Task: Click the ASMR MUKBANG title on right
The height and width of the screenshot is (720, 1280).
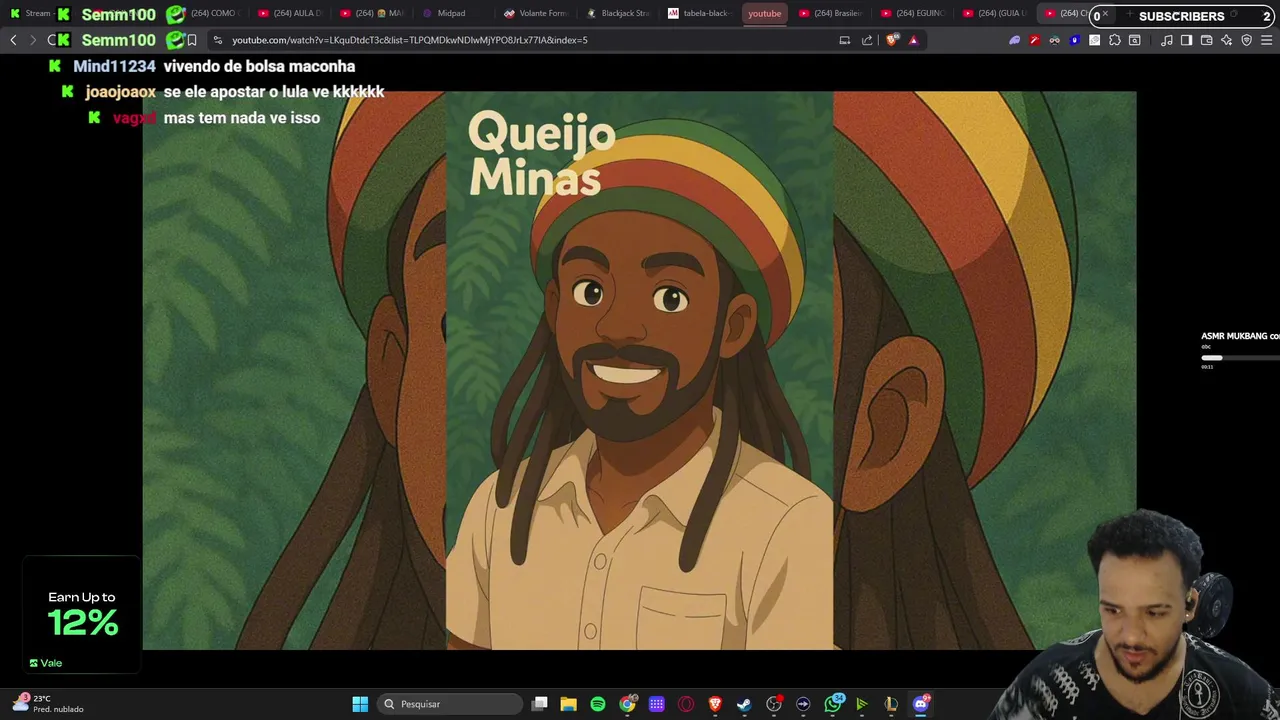Action: pos(1240,336)
